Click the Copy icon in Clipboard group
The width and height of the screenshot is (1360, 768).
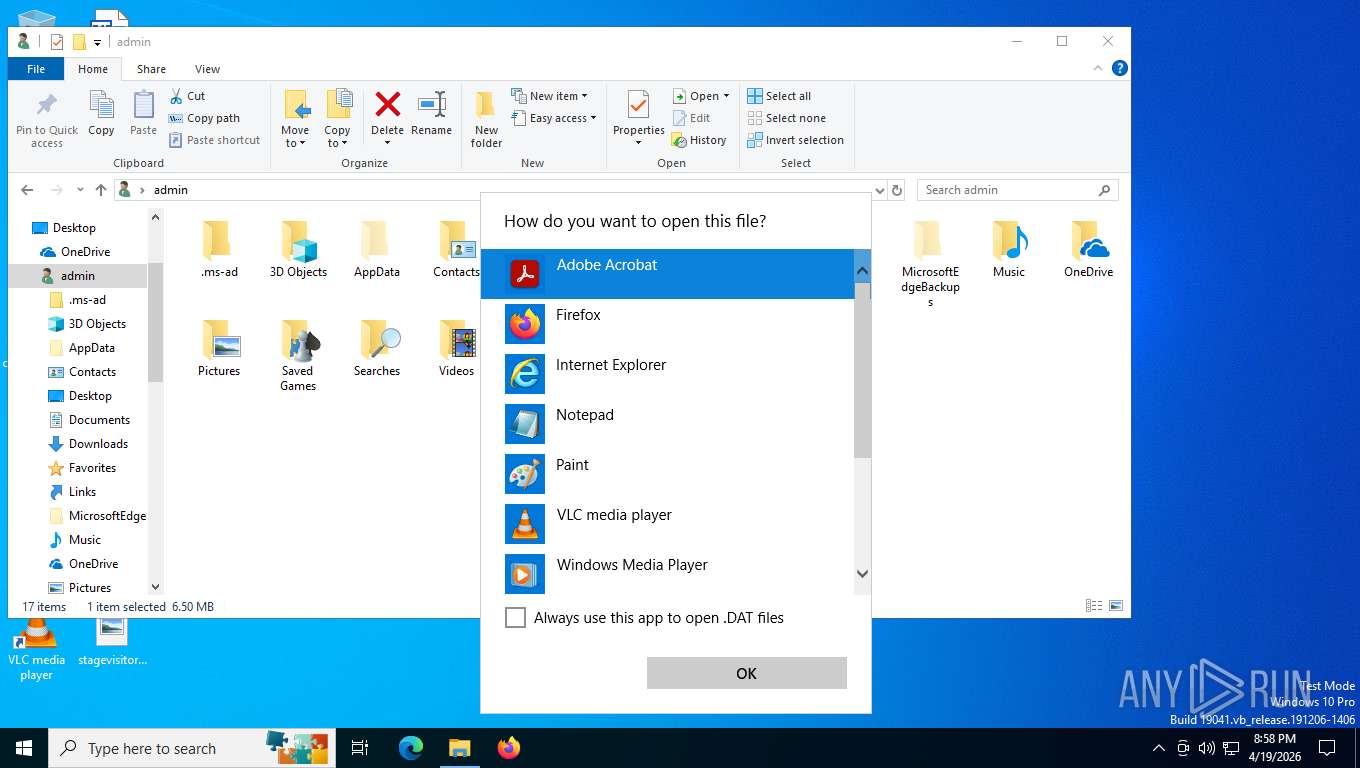pos(101,104)
